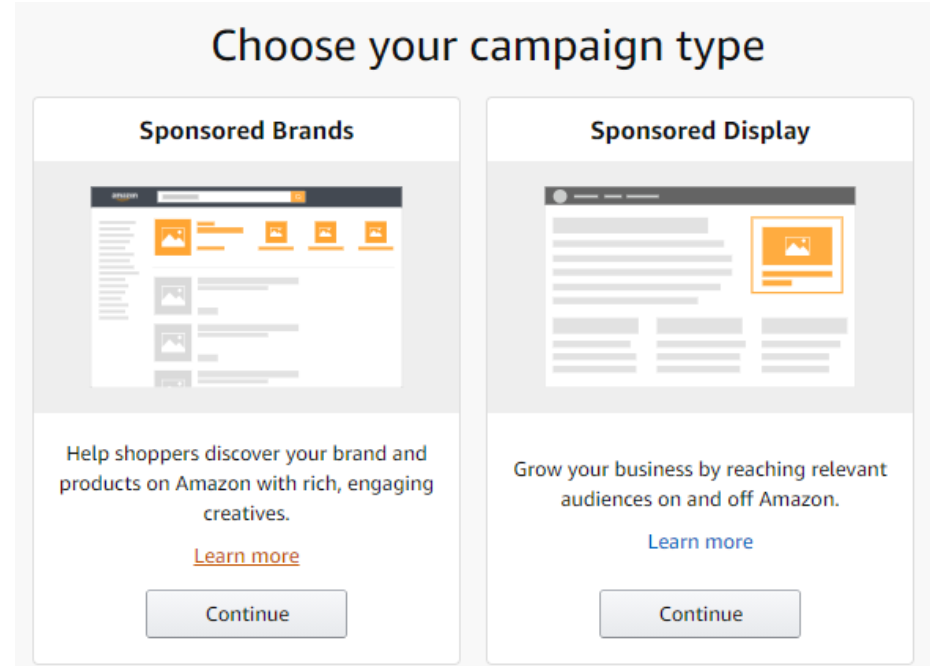Click the first gray product image placeholder
Image resolution: width=930 pixels, height=666 pixels.
(173, 295)
